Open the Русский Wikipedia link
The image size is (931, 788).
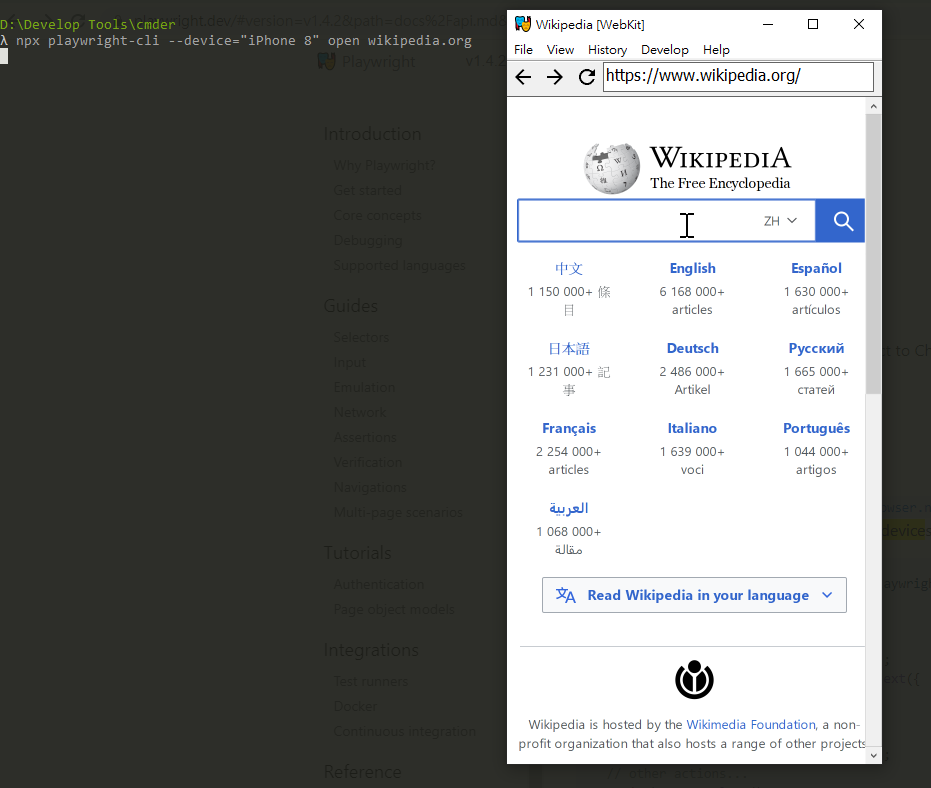[816, 349]
